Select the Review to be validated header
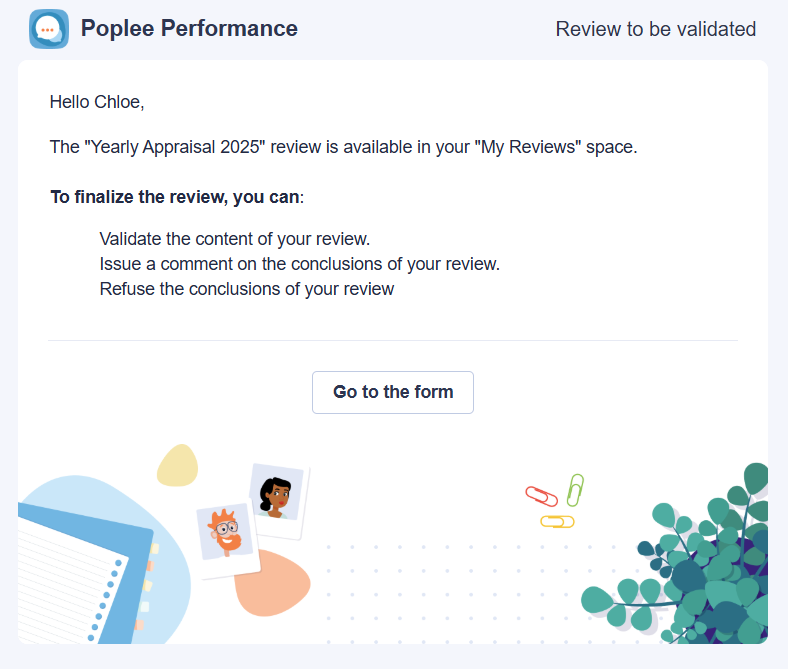 pos(655,29)
